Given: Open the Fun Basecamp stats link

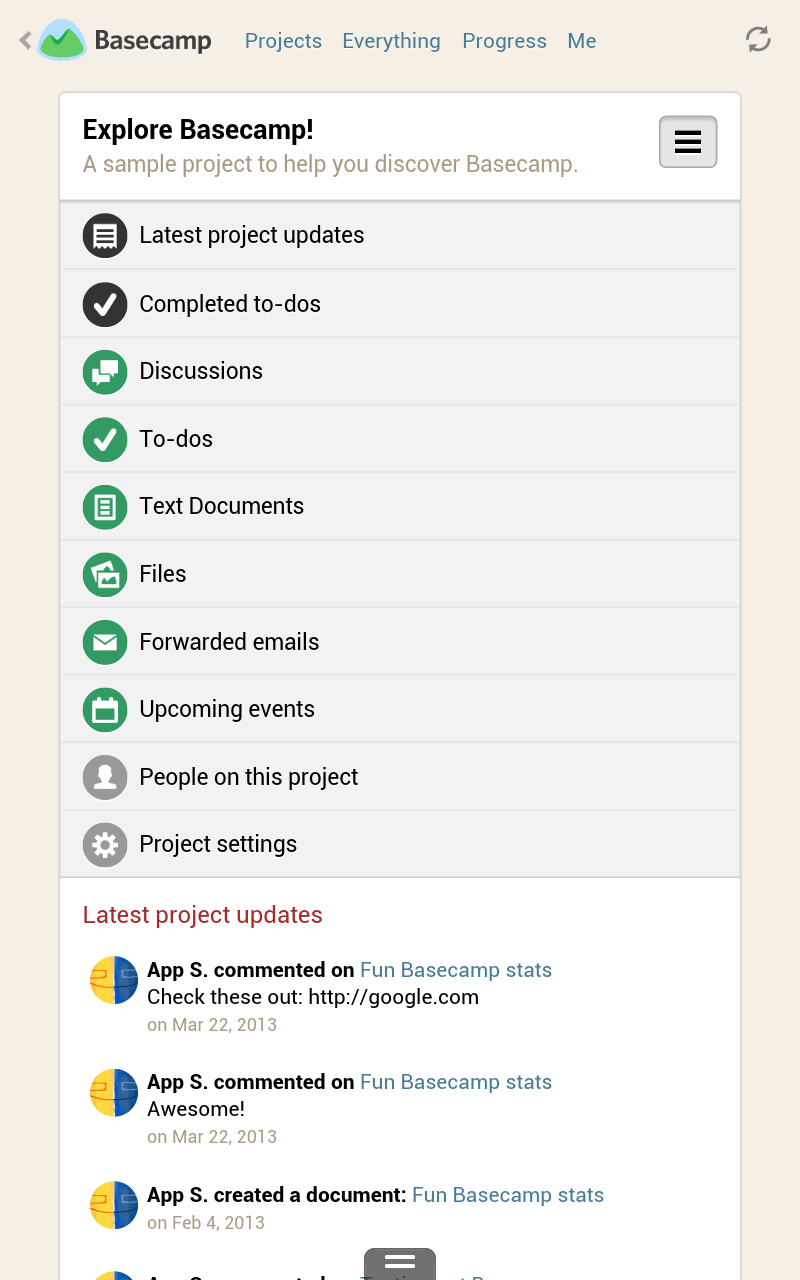Looking at the screenshot, I should pos(456,969).
